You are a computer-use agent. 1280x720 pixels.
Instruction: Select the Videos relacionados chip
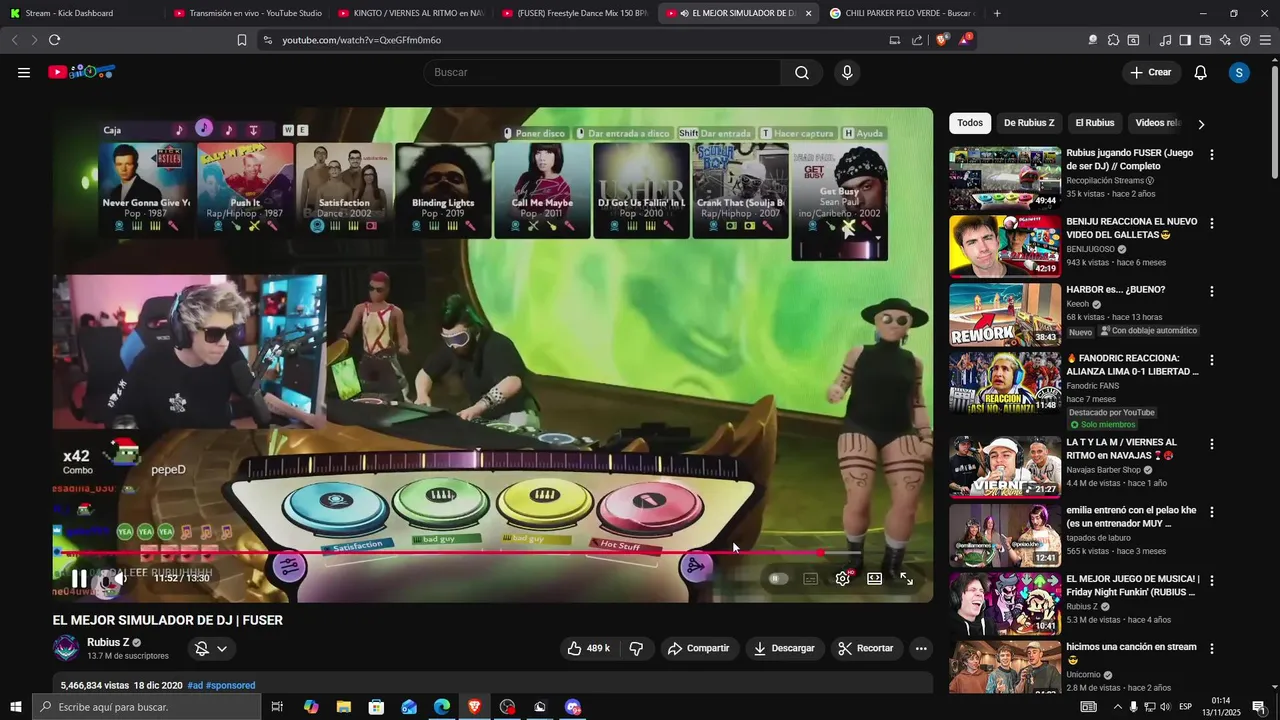[1158, 123]
